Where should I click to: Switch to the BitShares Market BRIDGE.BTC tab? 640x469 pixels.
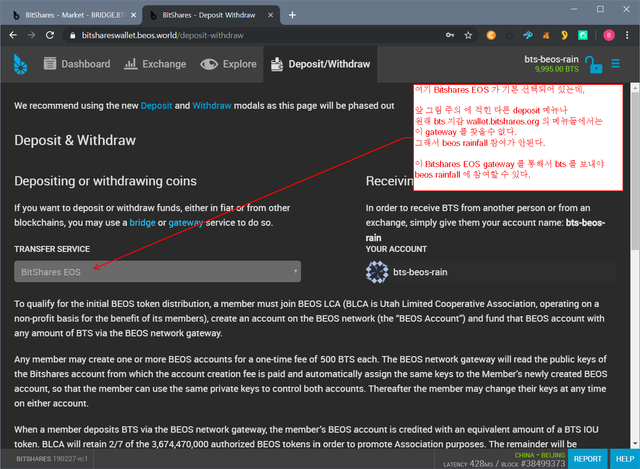pos(75,15)
